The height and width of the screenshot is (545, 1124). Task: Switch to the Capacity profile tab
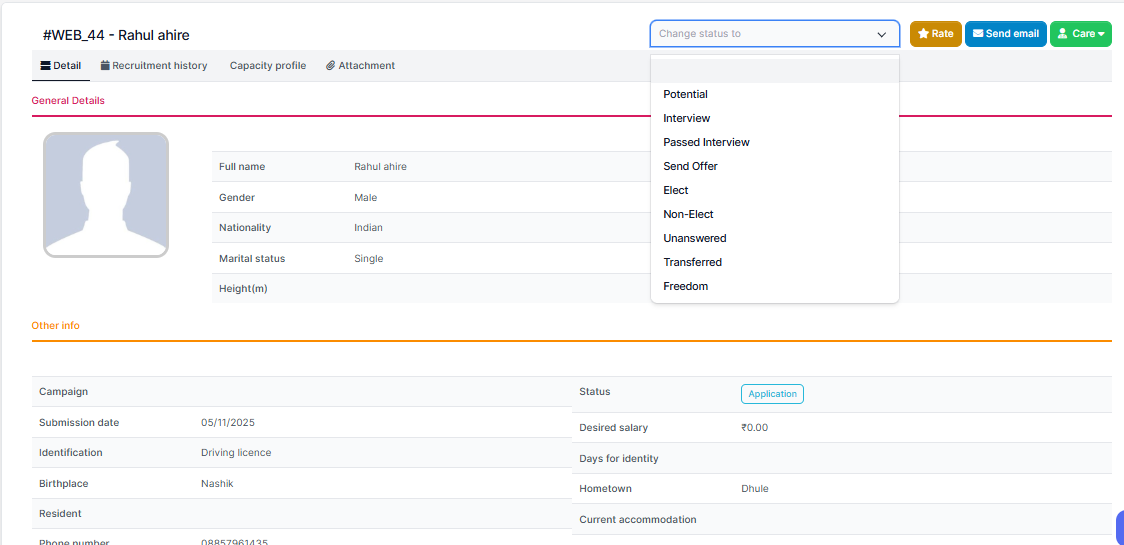267,66
